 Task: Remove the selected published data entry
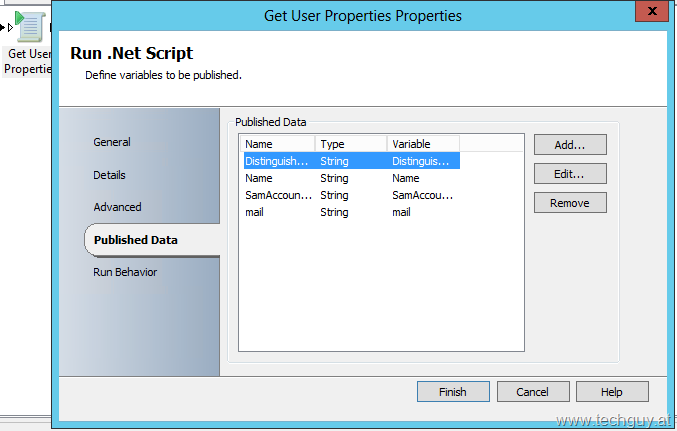[x=570, y=203]
